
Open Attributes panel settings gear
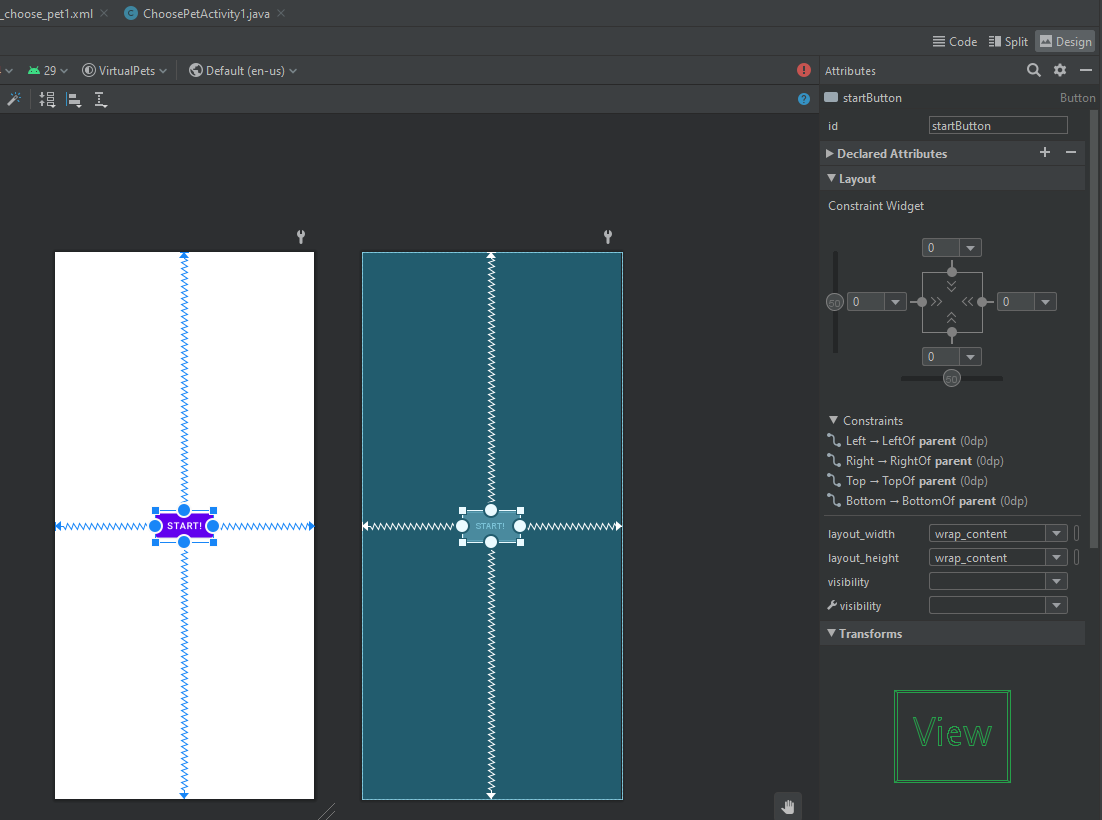coord(1060,70)
